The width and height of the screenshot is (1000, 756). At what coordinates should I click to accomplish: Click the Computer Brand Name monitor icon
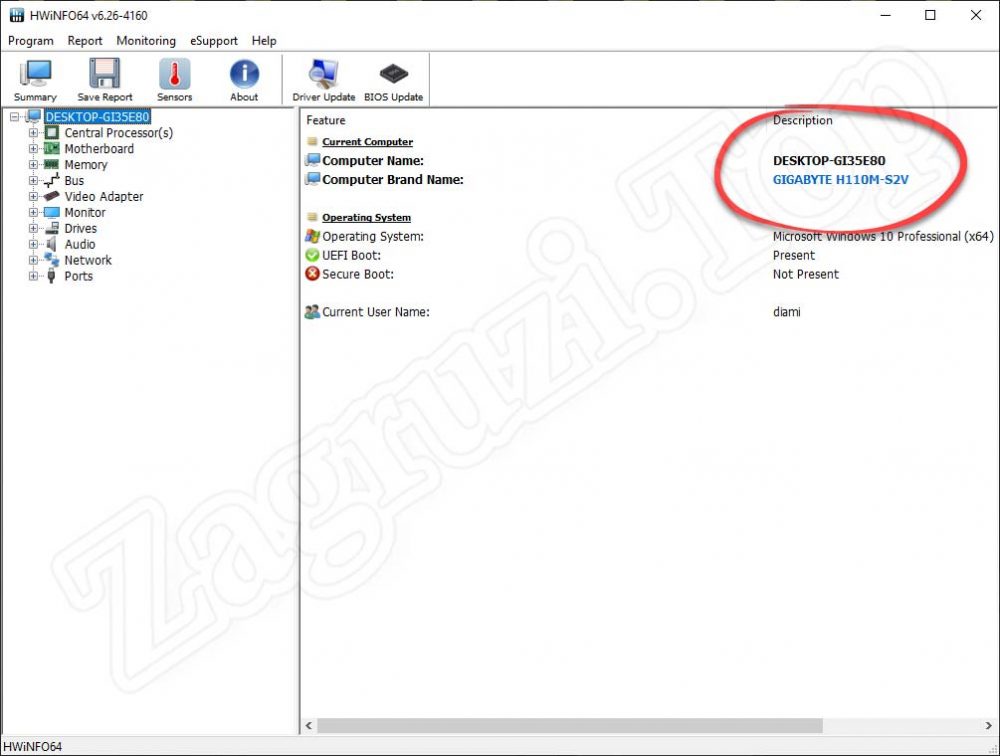[312, 179]
